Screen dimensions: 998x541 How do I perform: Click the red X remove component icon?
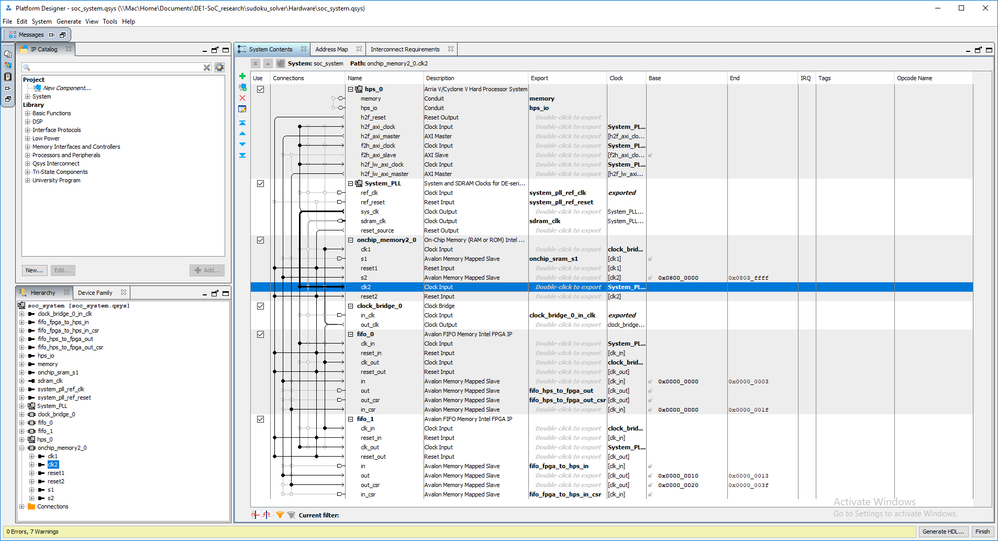pos(242,98)
